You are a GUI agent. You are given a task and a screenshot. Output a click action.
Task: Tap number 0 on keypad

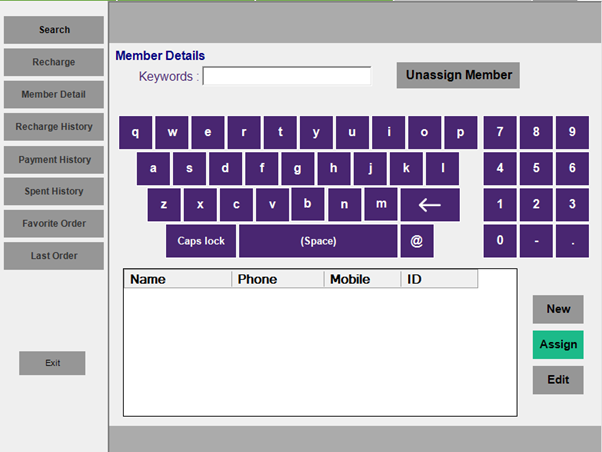pos(500,241)
